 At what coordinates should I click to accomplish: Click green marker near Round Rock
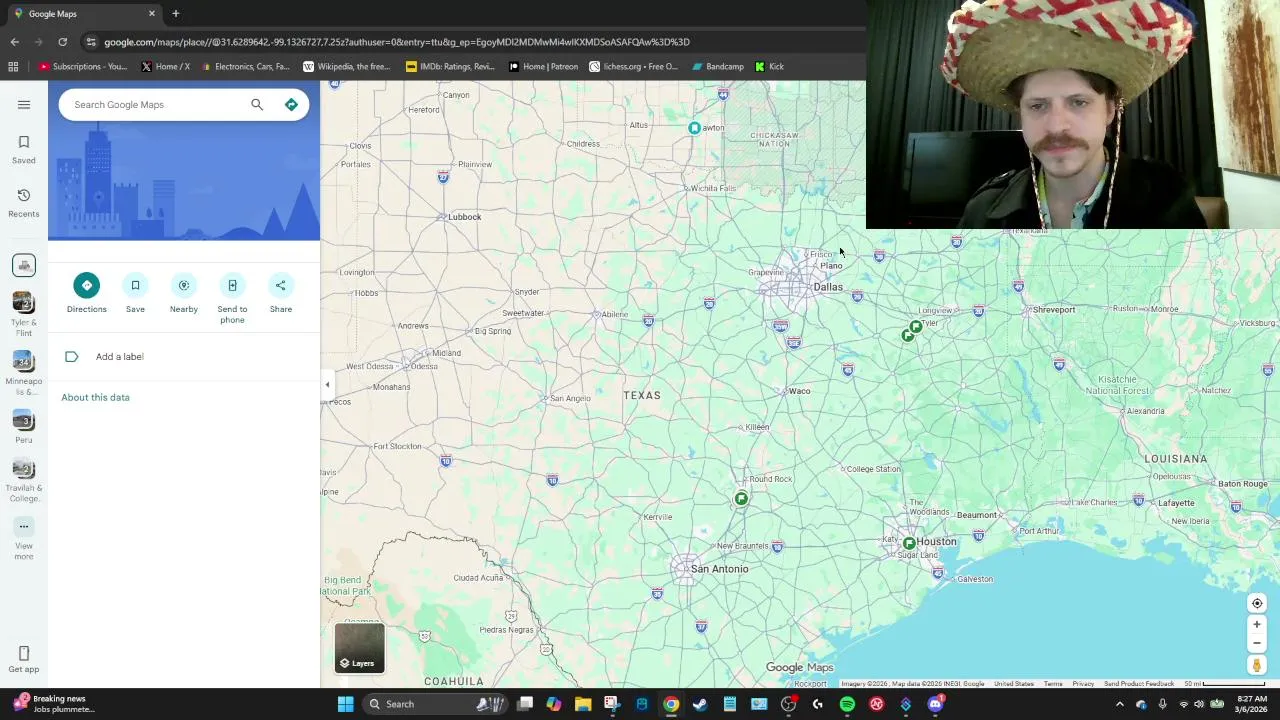741,498
